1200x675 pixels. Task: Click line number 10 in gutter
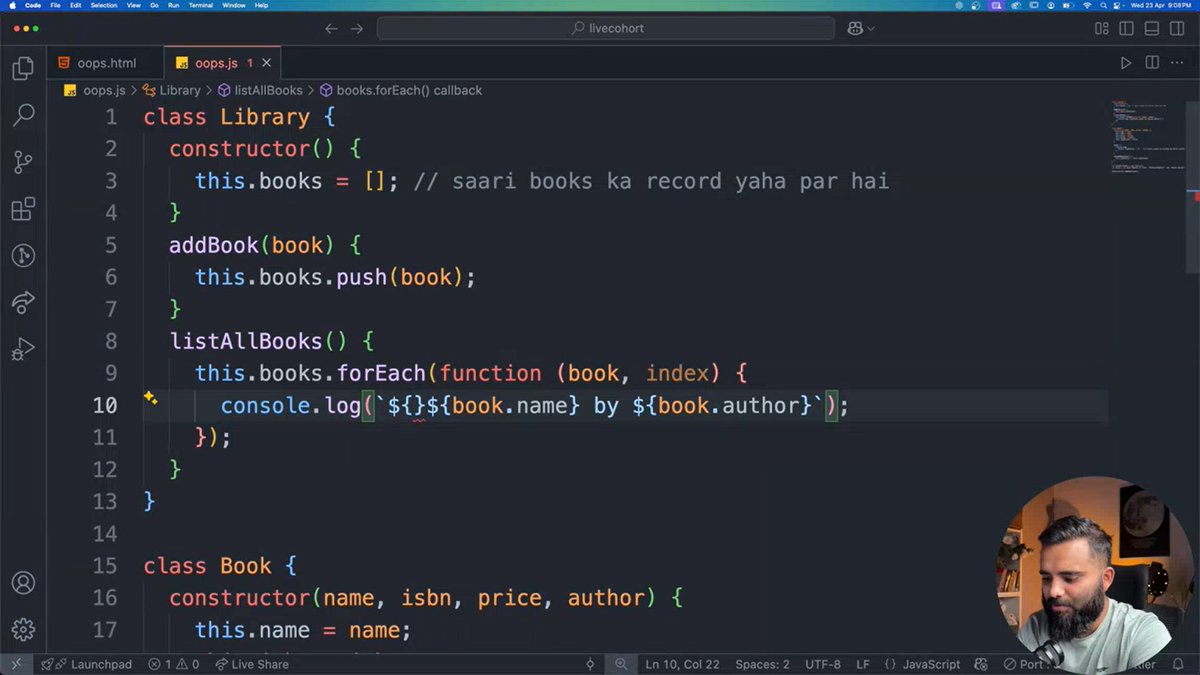[x=105, y=405]
